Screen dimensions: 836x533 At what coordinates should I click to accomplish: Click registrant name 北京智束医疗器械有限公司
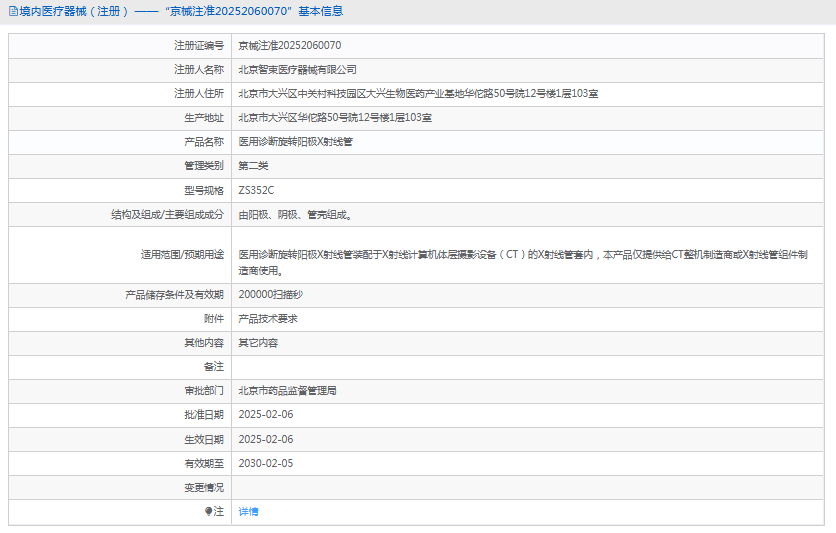[298, 70]
